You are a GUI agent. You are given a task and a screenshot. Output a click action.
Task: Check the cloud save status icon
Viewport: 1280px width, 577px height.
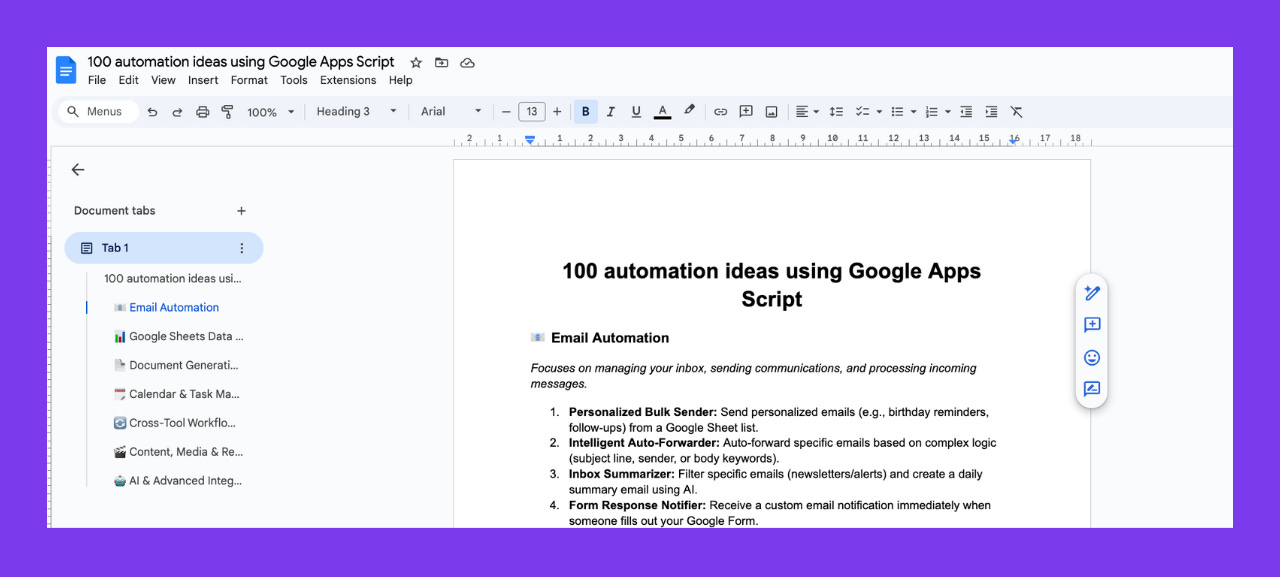467,62
